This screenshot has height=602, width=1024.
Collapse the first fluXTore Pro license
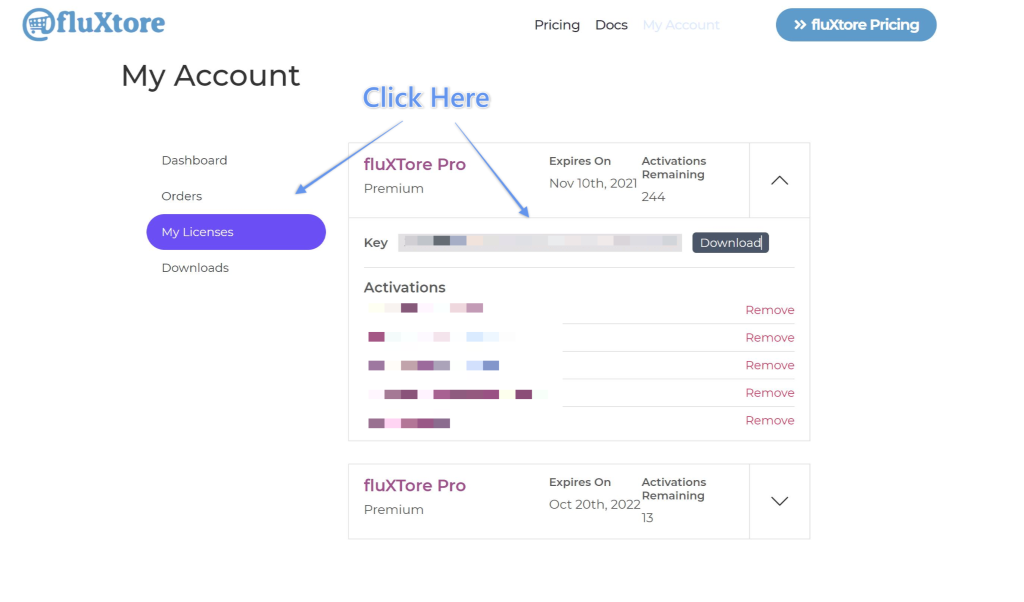pos(779,180)
